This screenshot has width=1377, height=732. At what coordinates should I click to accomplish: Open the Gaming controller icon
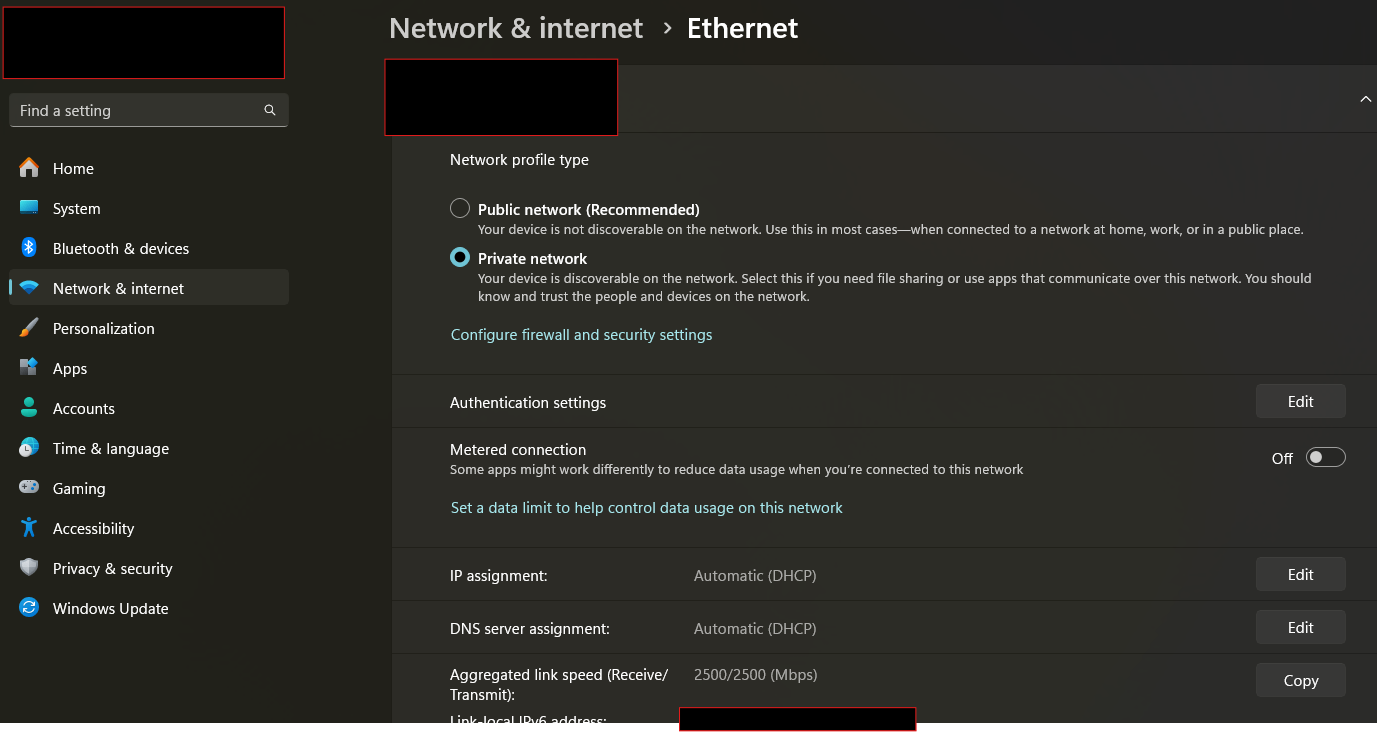tap(29, 488)
